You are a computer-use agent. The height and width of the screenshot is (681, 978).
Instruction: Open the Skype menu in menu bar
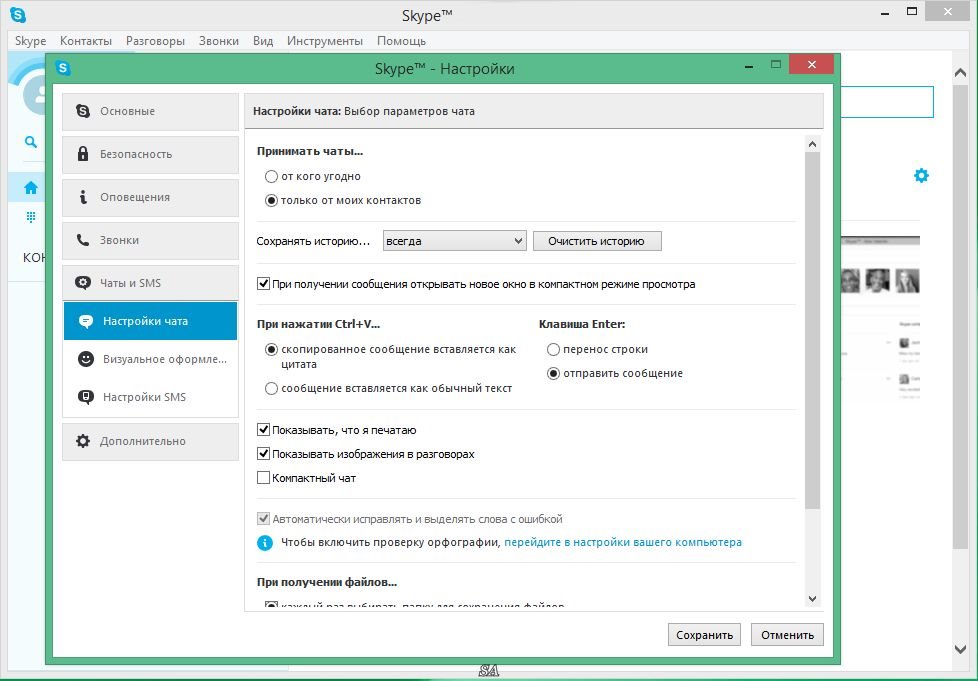(x=31, y=41)
